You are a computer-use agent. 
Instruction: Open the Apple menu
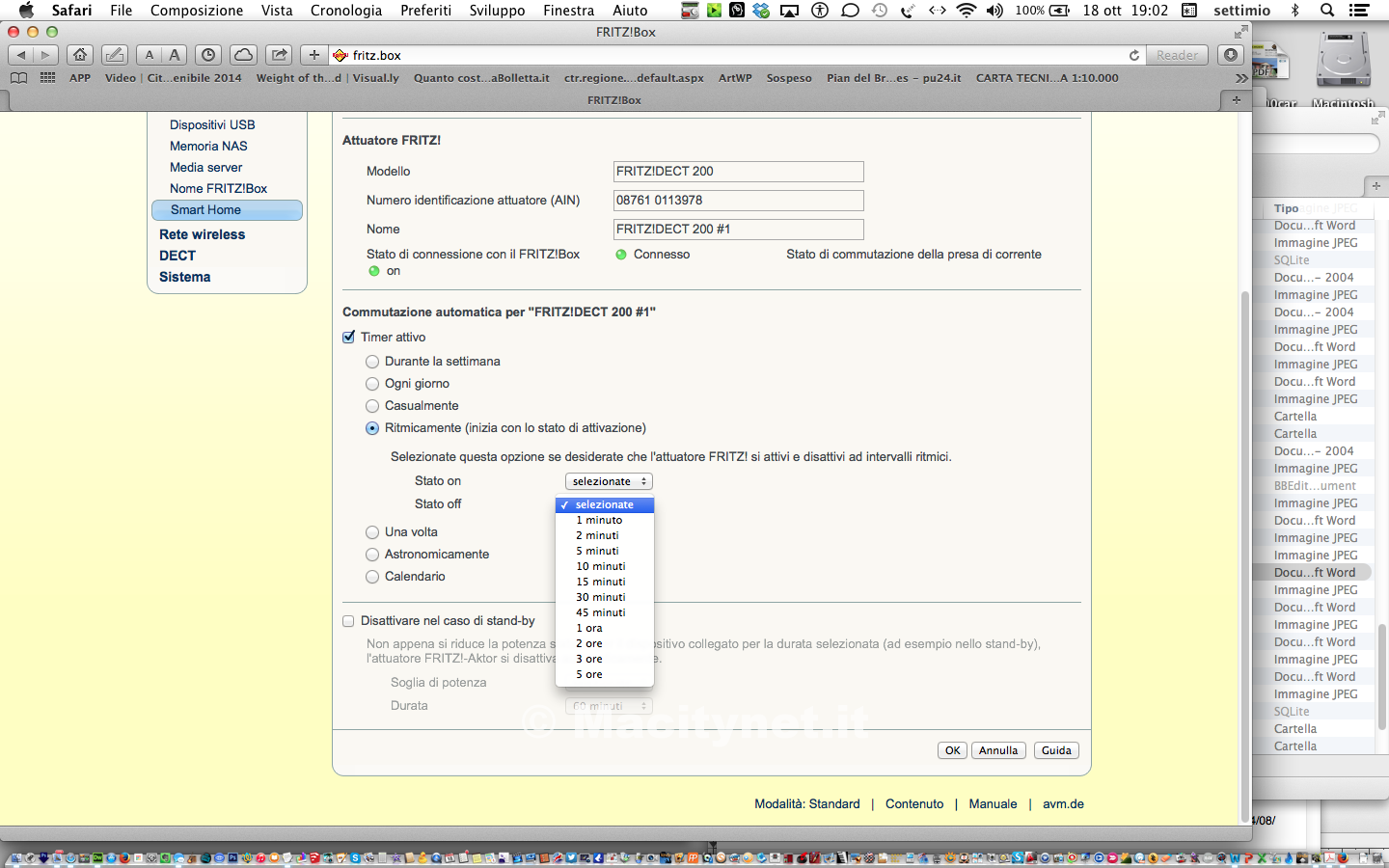click(x=26, y=11)
